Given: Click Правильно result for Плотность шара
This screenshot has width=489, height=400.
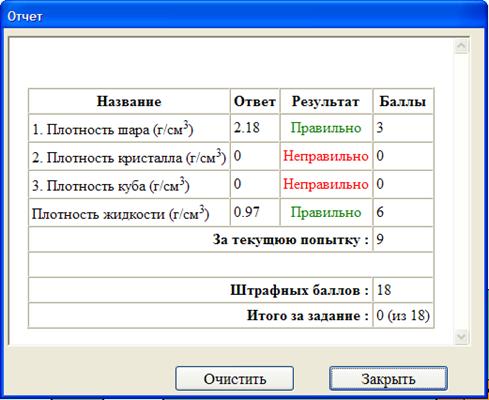Looking at the screenshot, I should 326,128.
